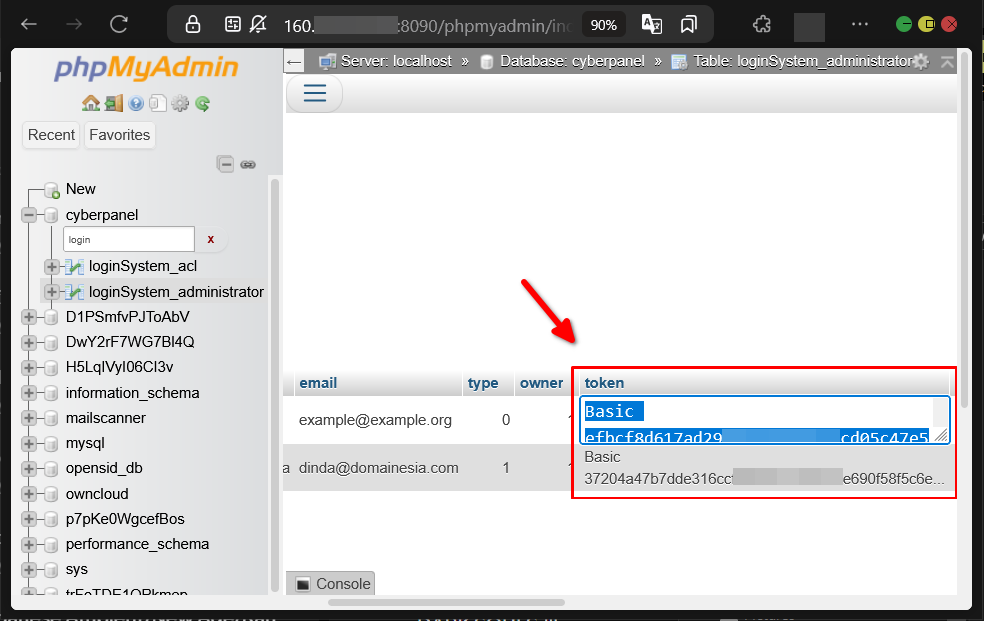Open the hamburger menu button
Viewport: 984px width, 621px height.
coord(314,93)
